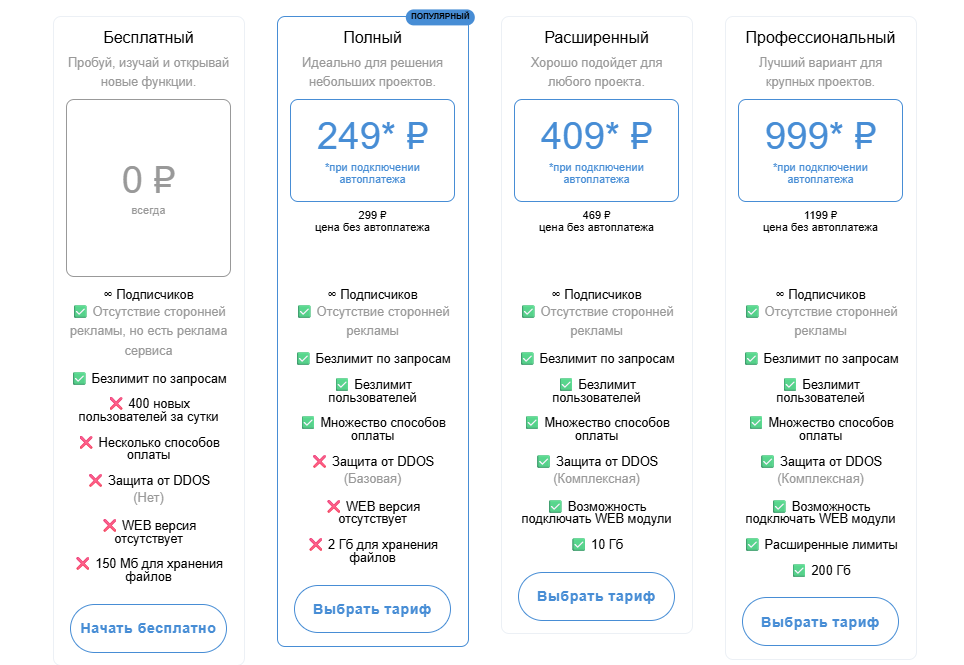Click the Начать бесплатно button
964x665 pixels.
coord(148,629)
